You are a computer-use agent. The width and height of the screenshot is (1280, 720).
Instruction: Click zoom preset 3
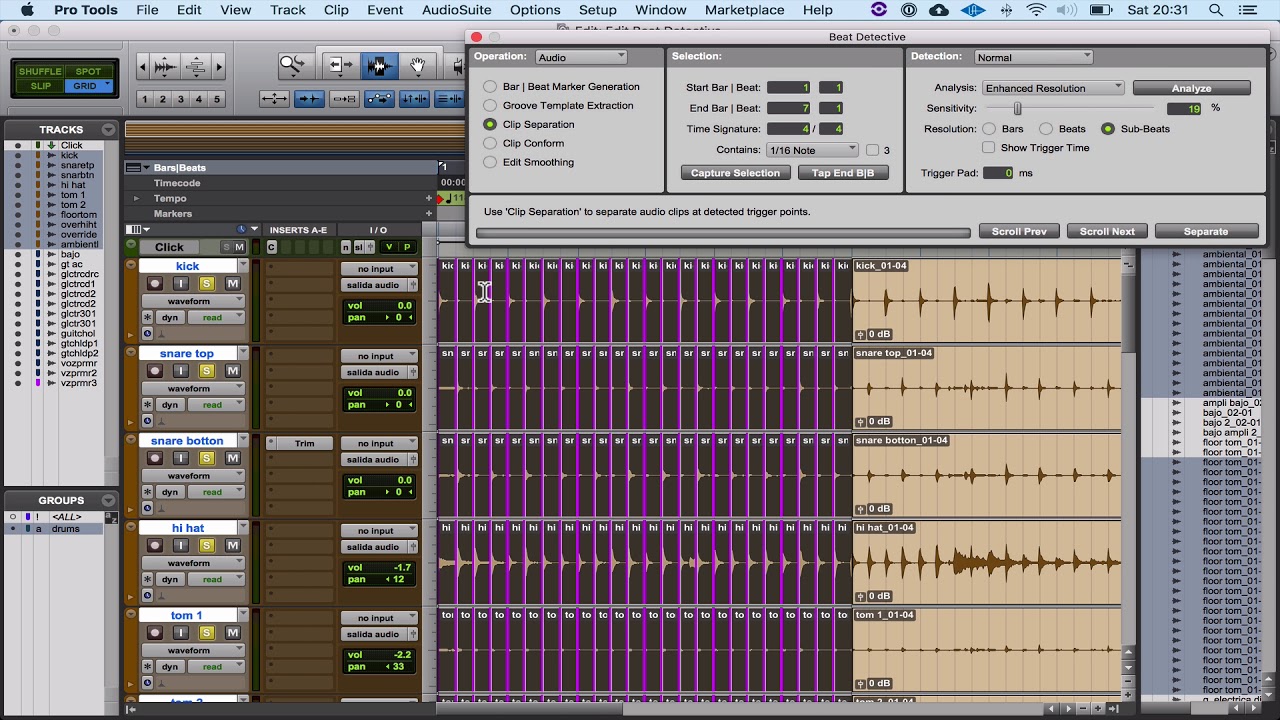point(180,99)
